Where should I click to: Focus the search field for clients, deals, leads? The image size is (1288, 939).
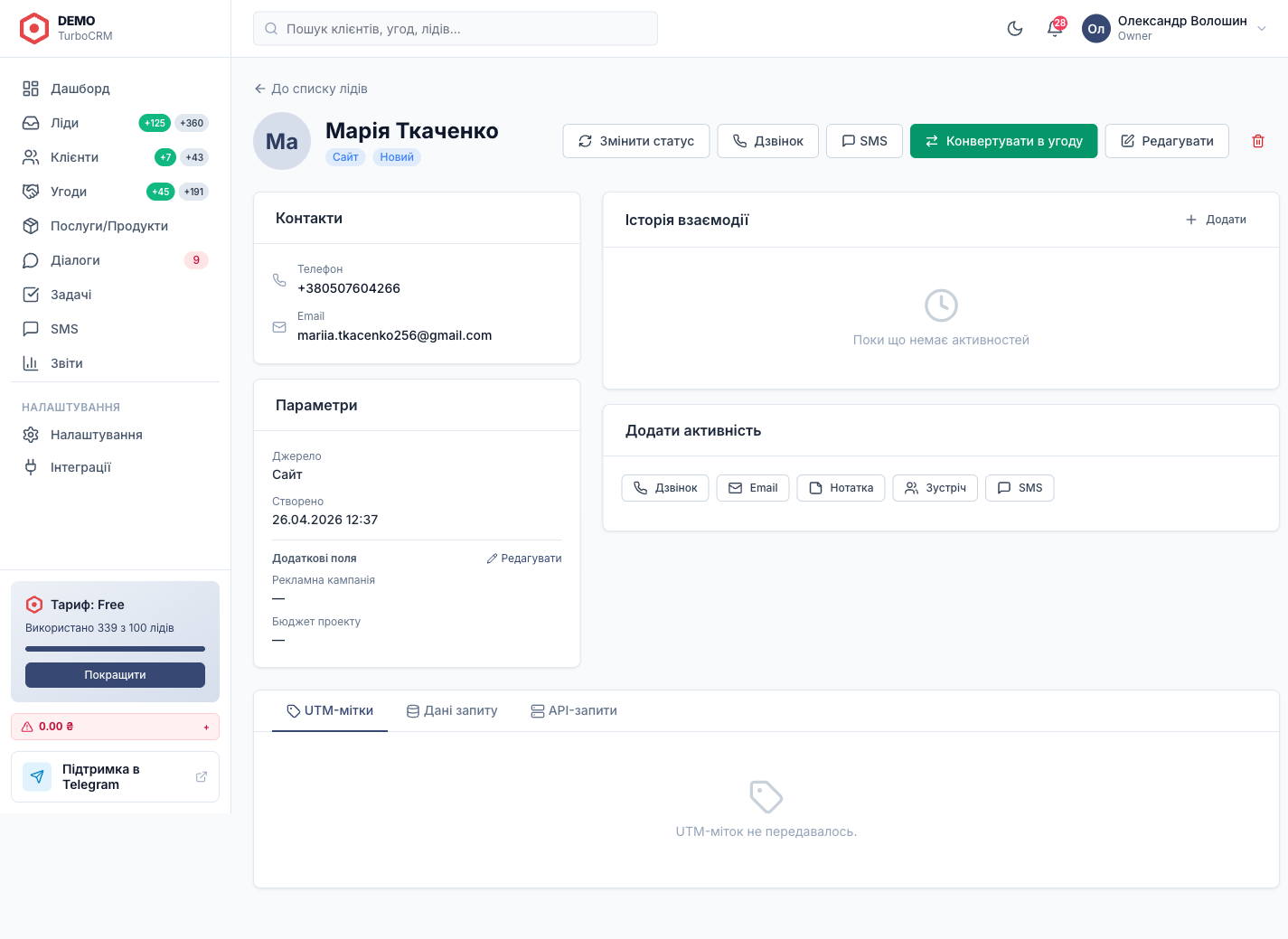(456, 28)
